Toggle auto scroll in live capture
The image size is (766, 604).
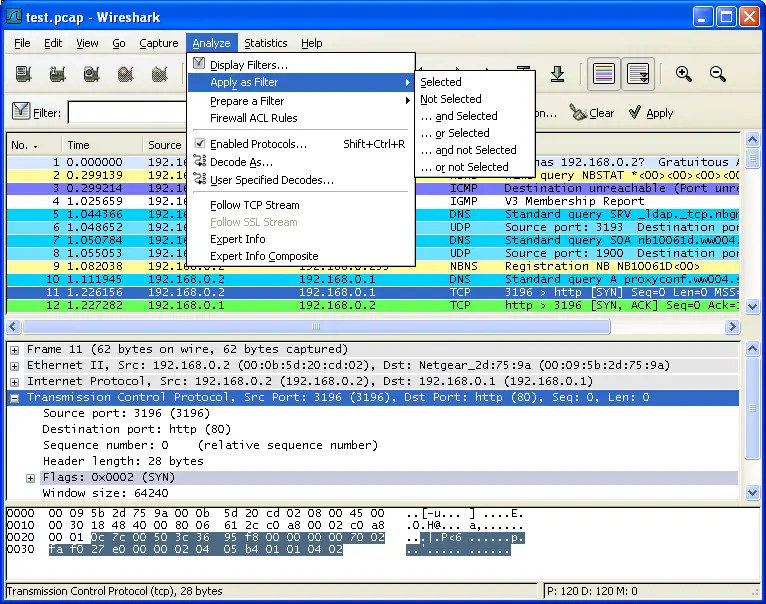coord(637,74)
